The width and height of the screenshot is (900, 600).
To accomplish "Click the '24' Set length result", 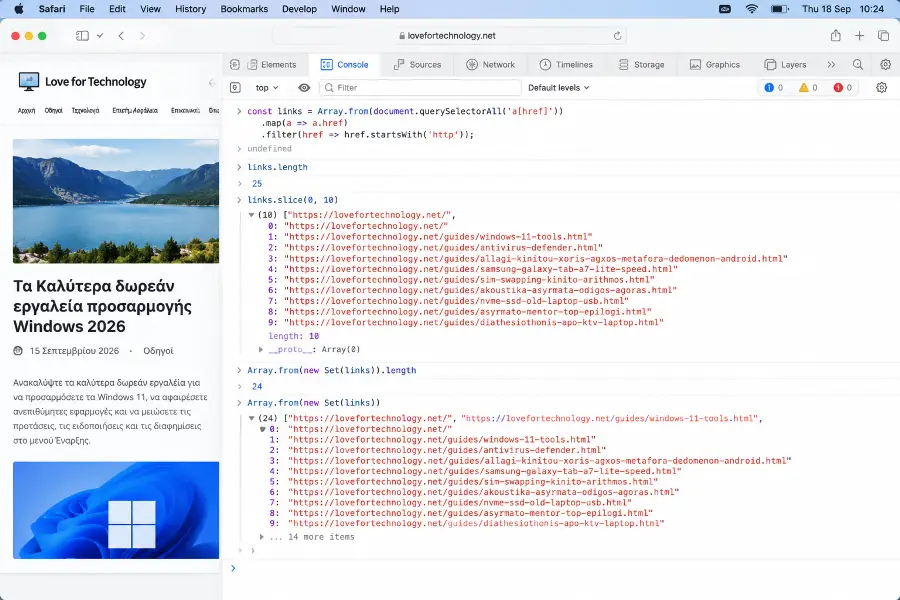I will pyautogui.click(x=257, y=387).
